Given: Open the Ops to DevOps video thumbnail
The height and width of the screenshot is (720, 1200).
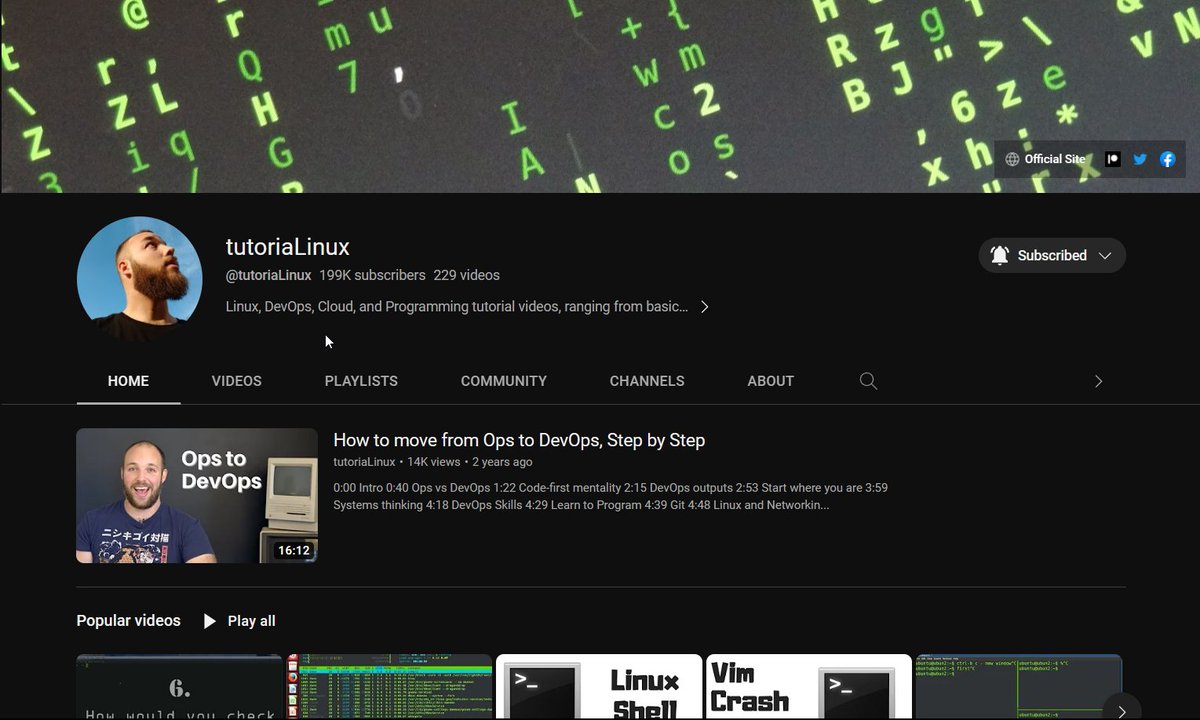Looking at the screenshot, I should pyautogui.click(x=197, y=496).
